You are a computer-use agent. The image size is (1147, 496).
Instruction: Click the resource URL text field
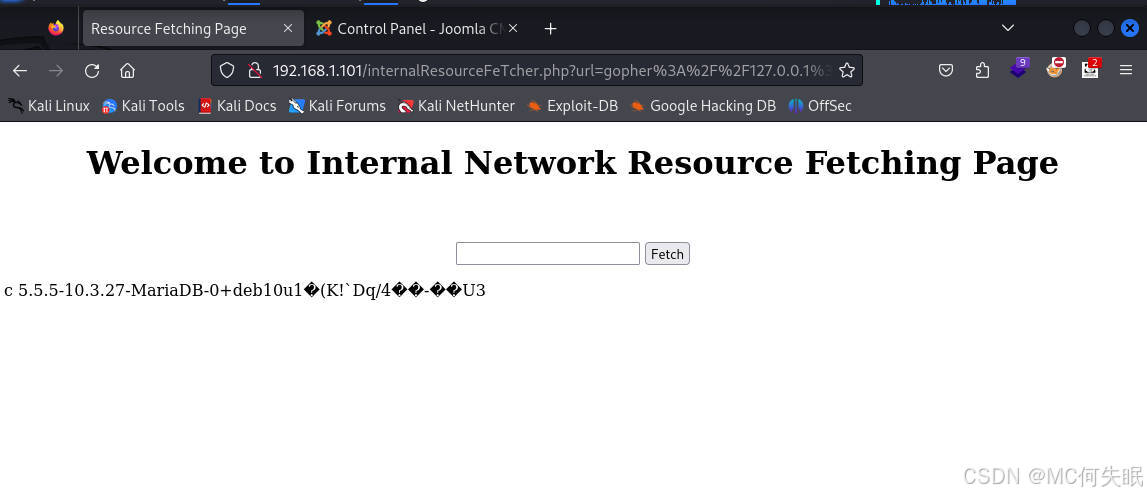(x=547, y=254)
